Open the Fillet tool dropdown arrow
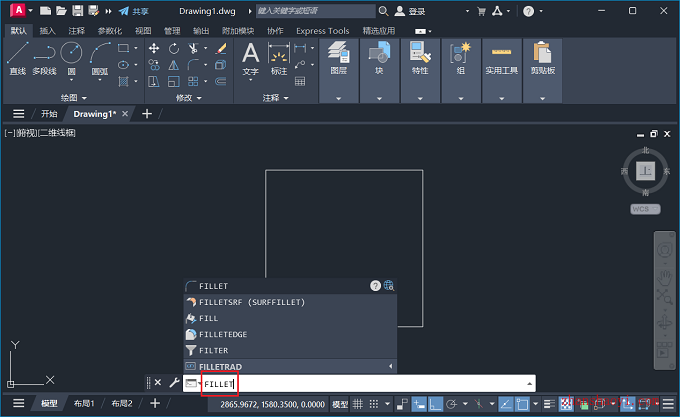Viewport: 680px width, 417px height. (206, 65)
